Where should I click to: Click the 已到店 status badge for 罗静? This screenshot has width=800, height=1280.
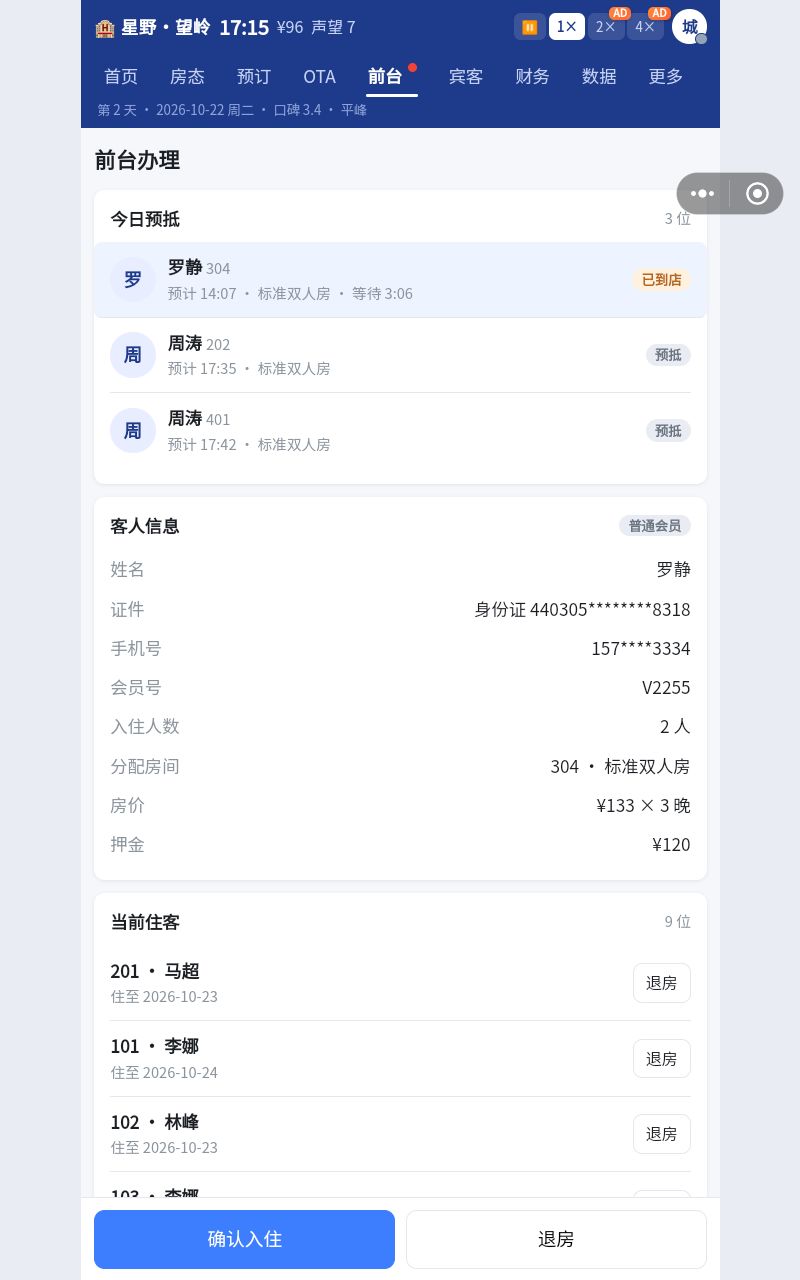[x=661, y=280]
